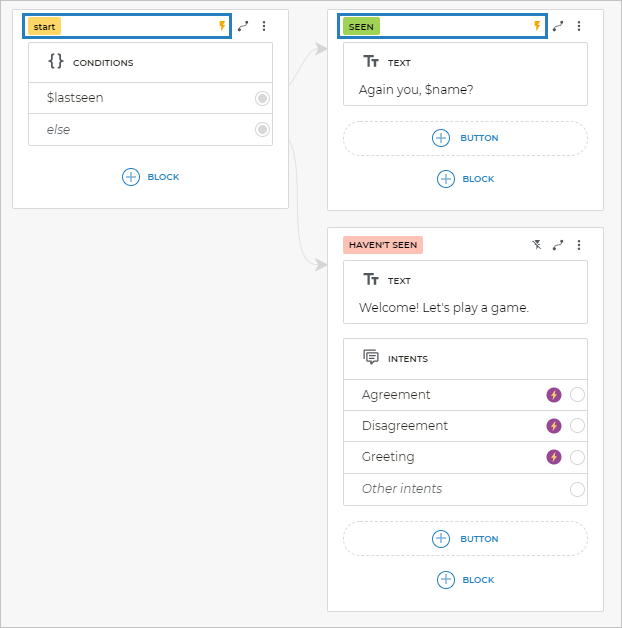This screenshot has width=622, height=628.
Task: Click the purple lightning icon beside Greeting
Action: pyautogui.click(x=554, y=457)
